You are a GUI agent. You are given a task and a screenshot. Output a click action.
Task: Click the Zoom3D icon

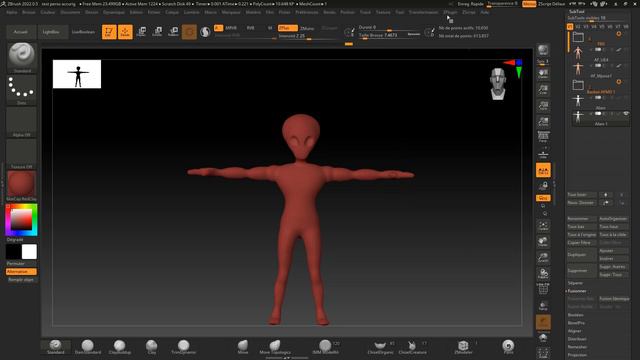543,258
